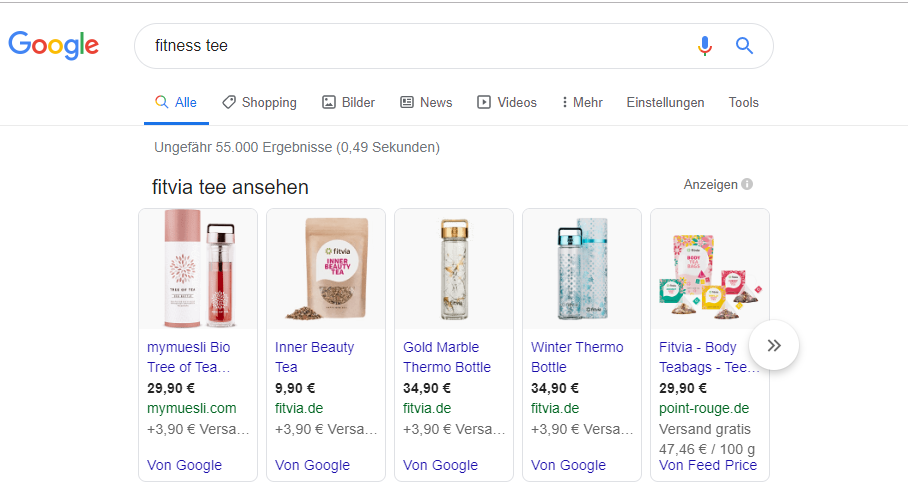The width and height of the screenshot is (908, 493).
Task: Open the Einstellungen menu
Action: tap(665, 102)
